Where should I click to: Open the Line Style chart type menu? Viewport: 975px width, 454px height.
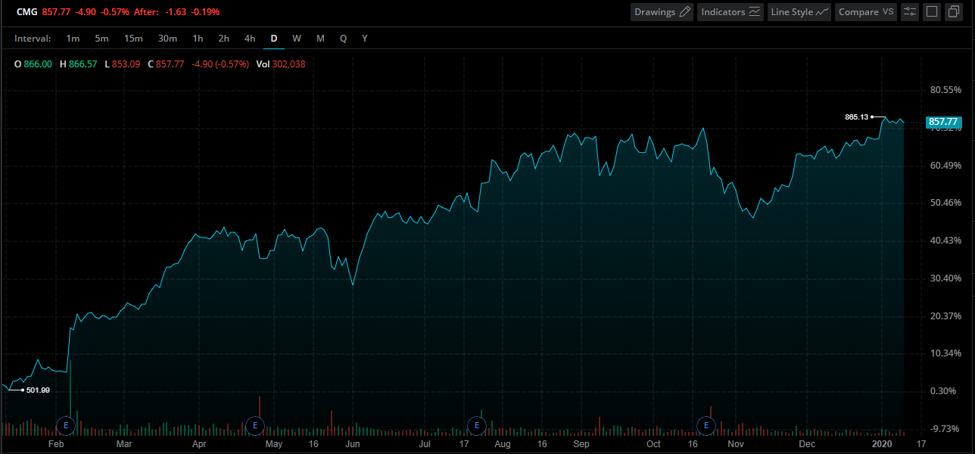point(799,12)
